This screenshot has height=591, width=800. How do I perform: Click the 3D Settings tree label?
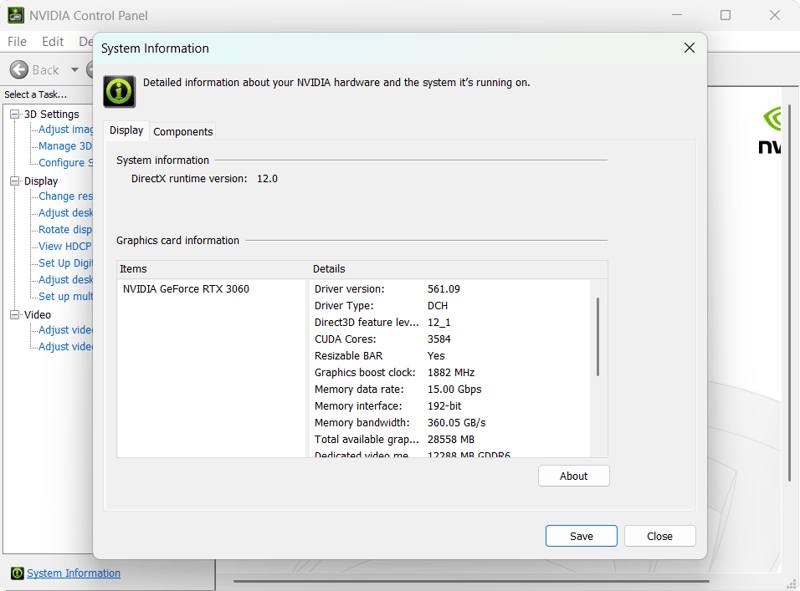click(52, 114)
